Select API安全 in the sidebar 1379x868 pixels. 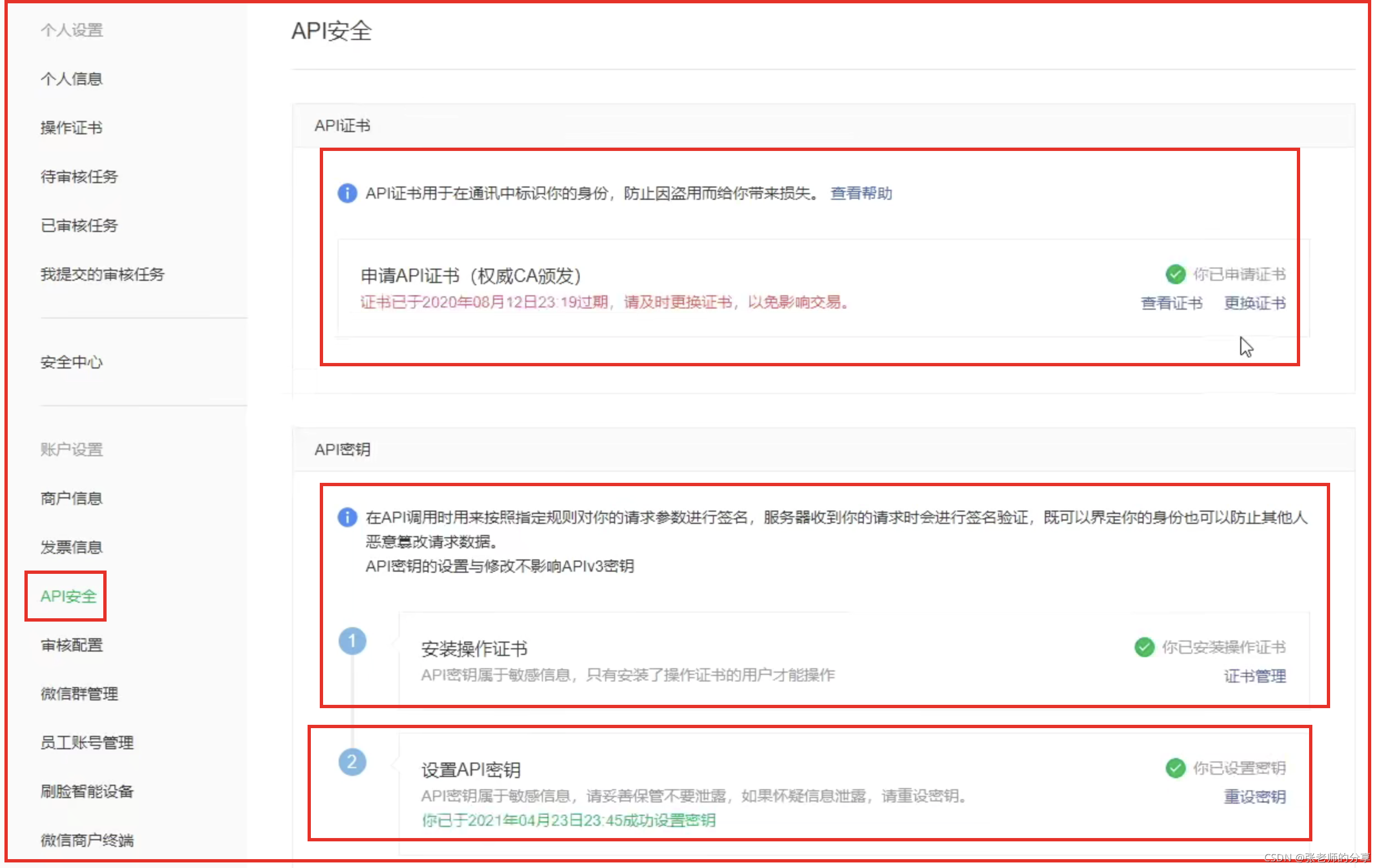pos(68,597)
